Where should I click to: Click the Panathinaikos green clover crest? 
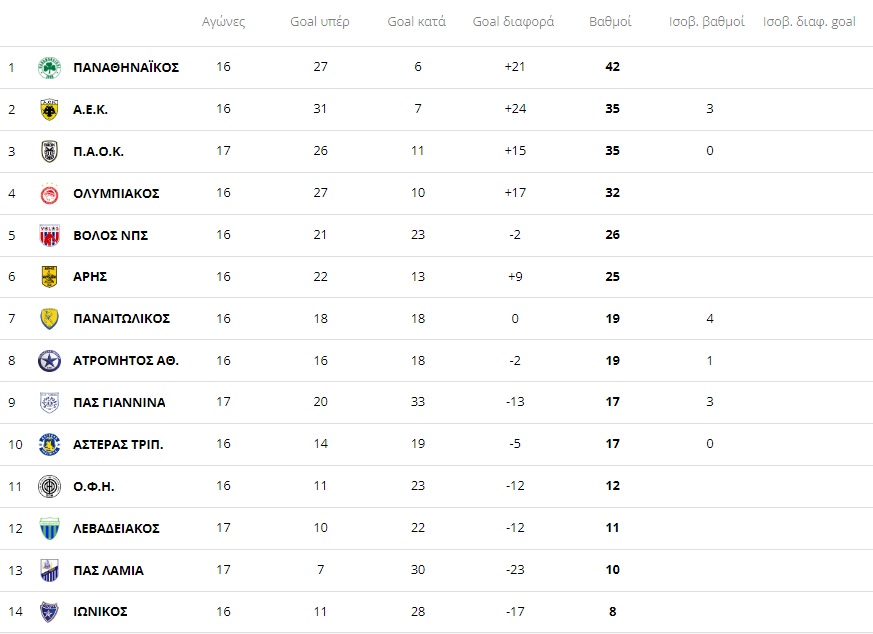click(49, 67)
